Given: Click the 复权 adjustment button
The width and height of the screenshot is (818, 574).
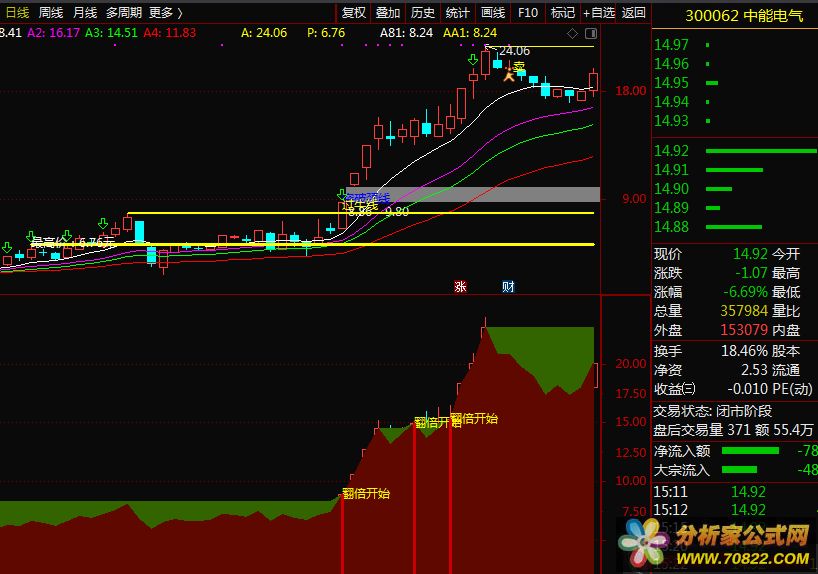Looking at the screenshot, I should point(353,13).
